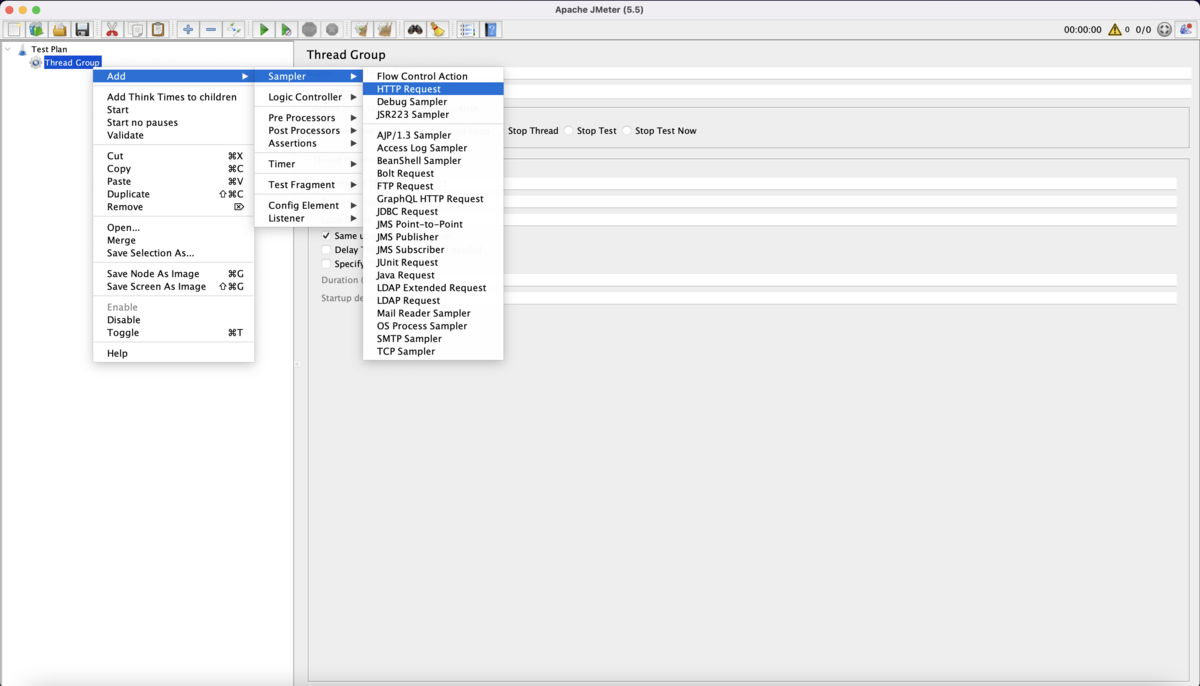
Task: Click the Help question mark toolbar icon
Action: pyautogui.click(x=490, y=30)
